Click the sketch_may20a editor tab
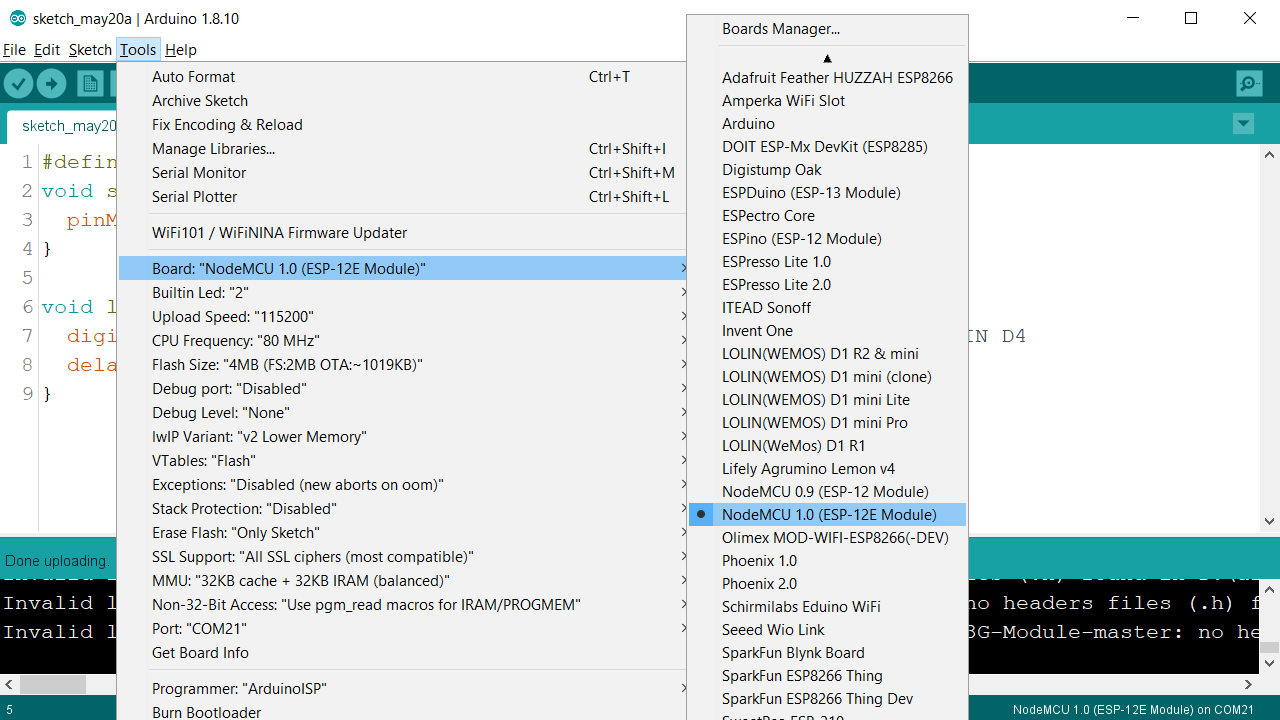The image size is (1280, 720). tap(62, 126)
